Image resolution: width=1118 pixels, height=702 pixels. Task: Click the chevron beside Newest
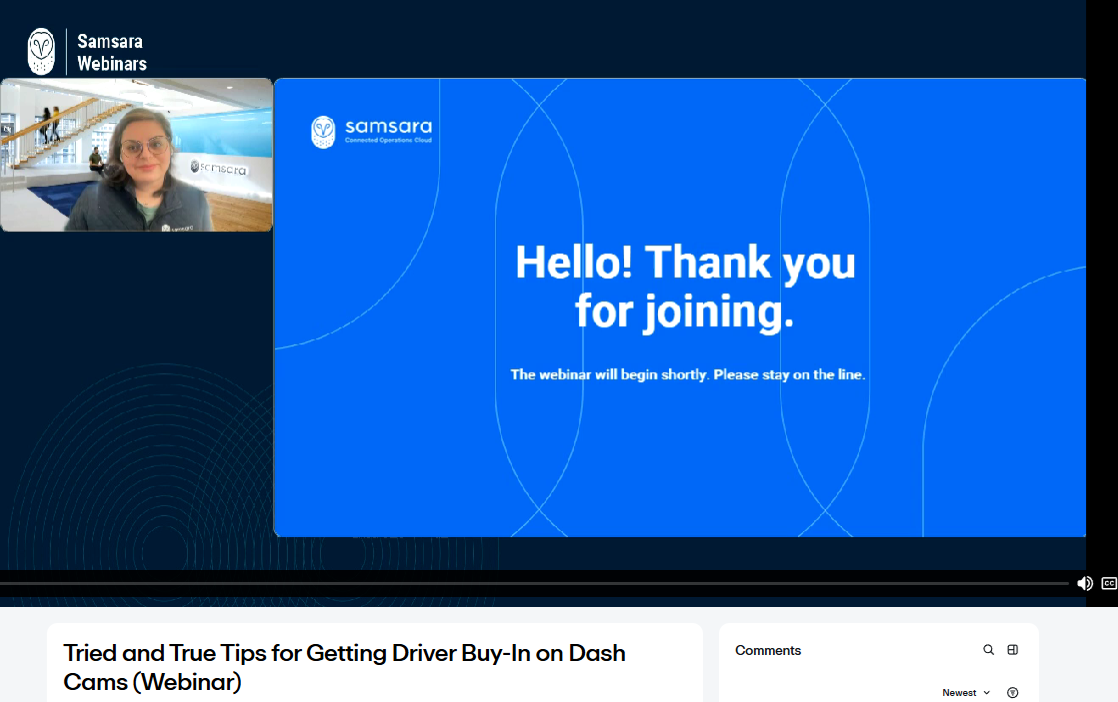click(x=987, y=693)
